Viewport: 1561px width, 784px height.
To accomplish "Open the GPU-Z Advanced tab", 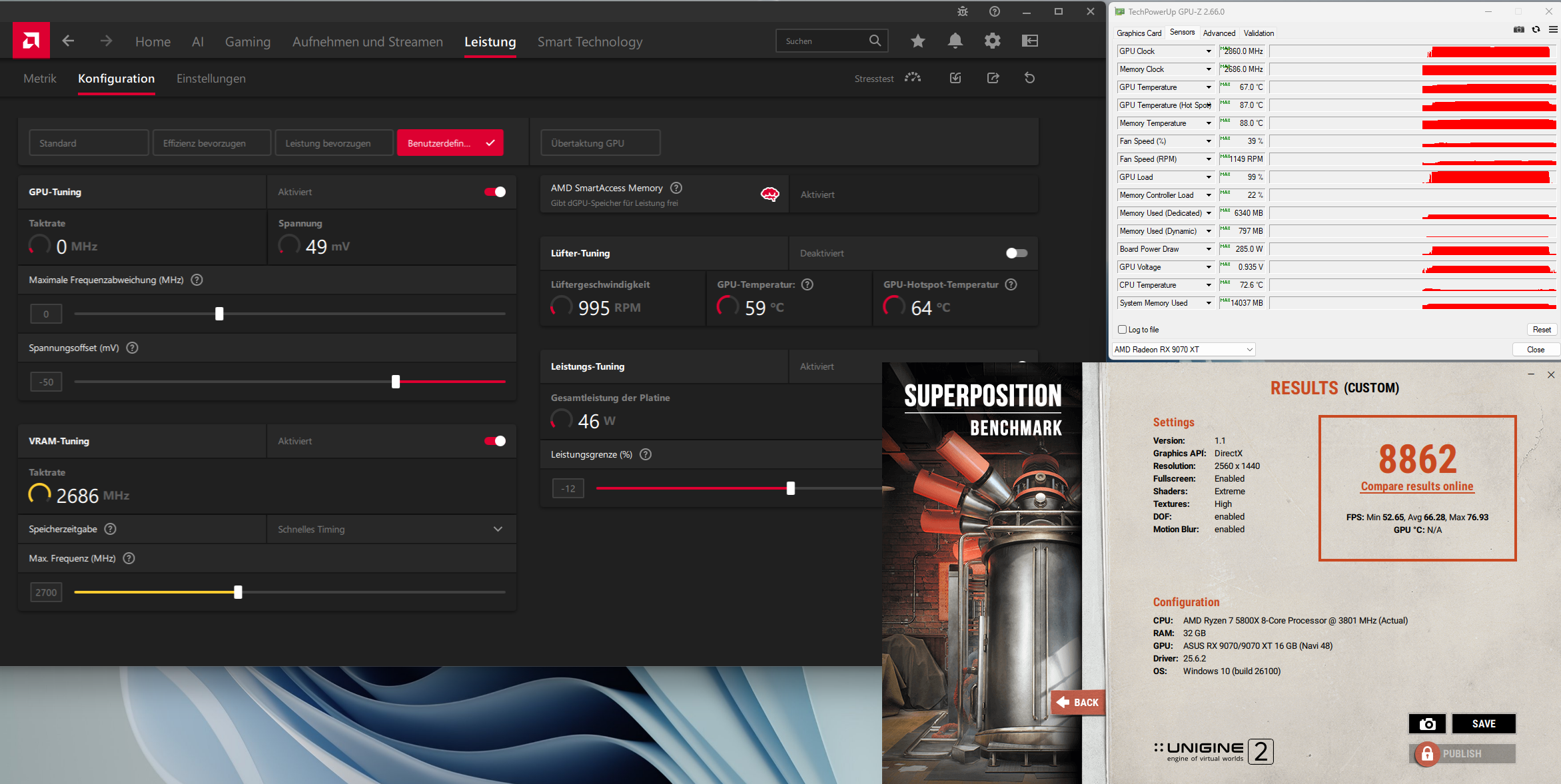I will [1219, 33].
